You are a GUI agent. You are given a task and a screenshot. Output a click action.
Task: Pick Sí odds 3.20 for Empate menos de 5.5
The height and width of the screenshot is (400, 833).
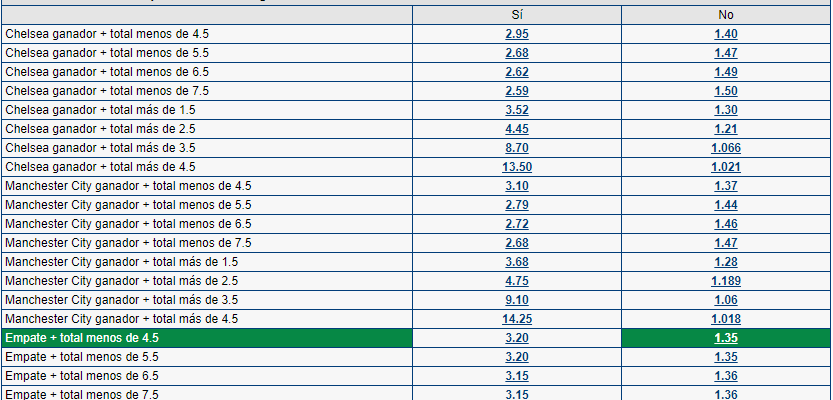pos(516,357)
